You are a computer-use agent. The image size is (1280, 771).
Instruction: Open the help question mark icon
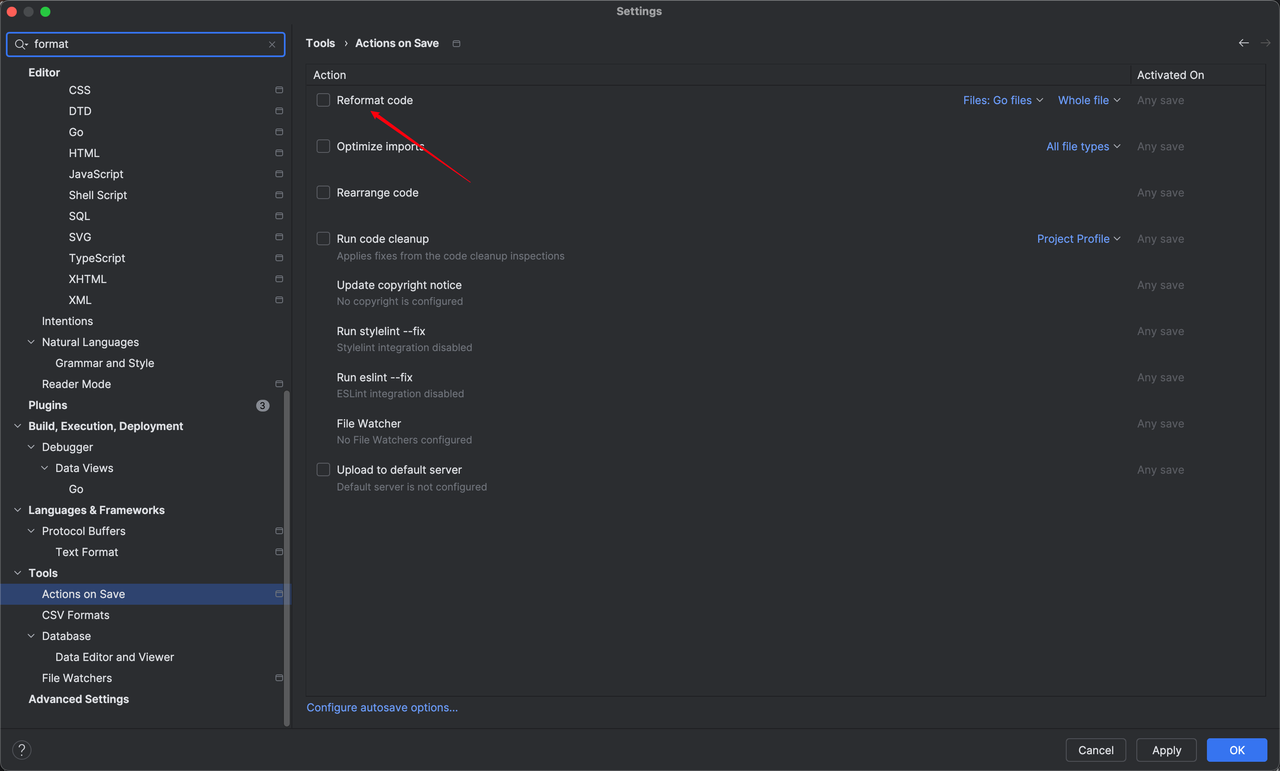[22, 749]
